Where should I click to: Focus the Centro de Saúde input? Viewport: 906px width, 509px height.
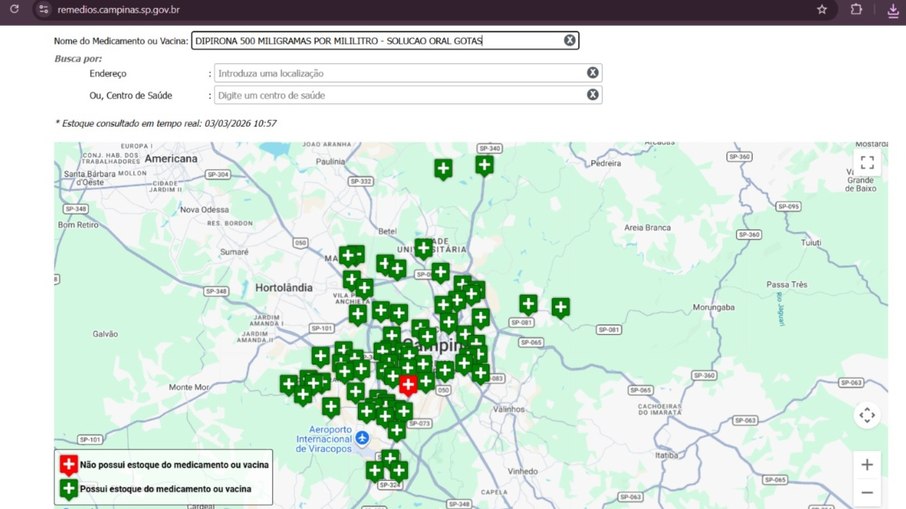[x=400, y=95]
